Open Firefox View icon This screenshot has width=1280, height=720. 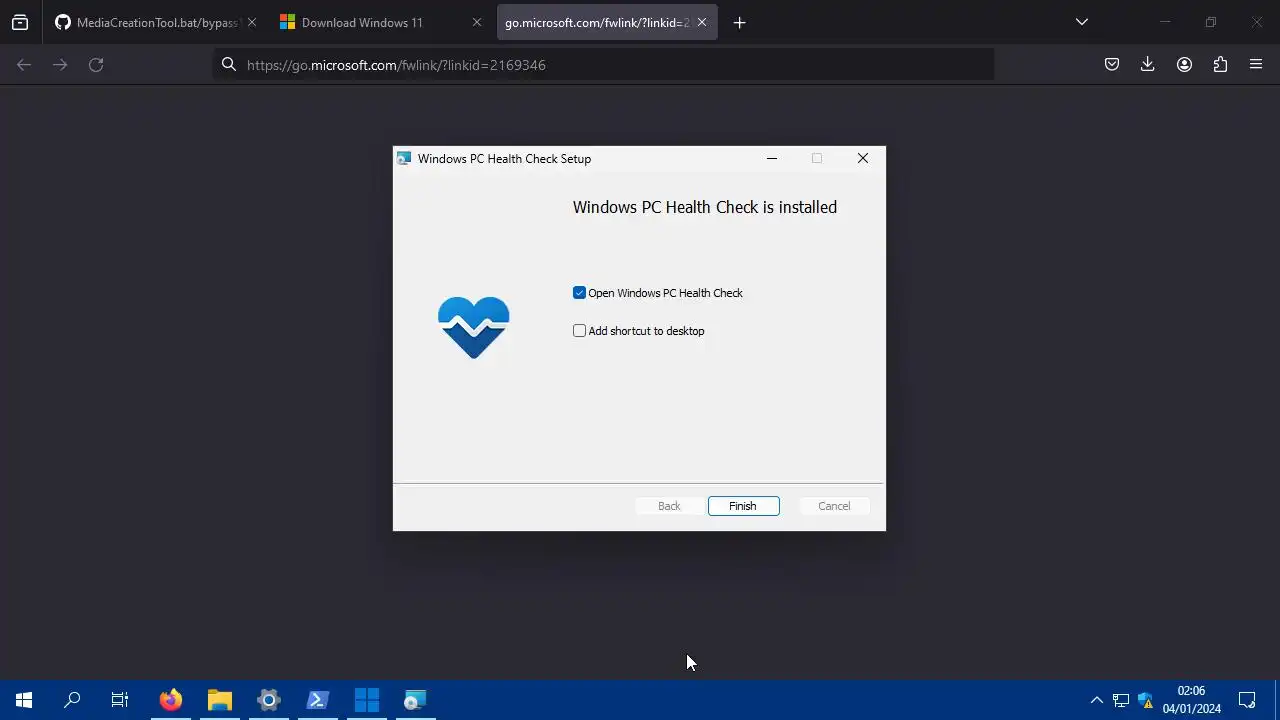20,22
